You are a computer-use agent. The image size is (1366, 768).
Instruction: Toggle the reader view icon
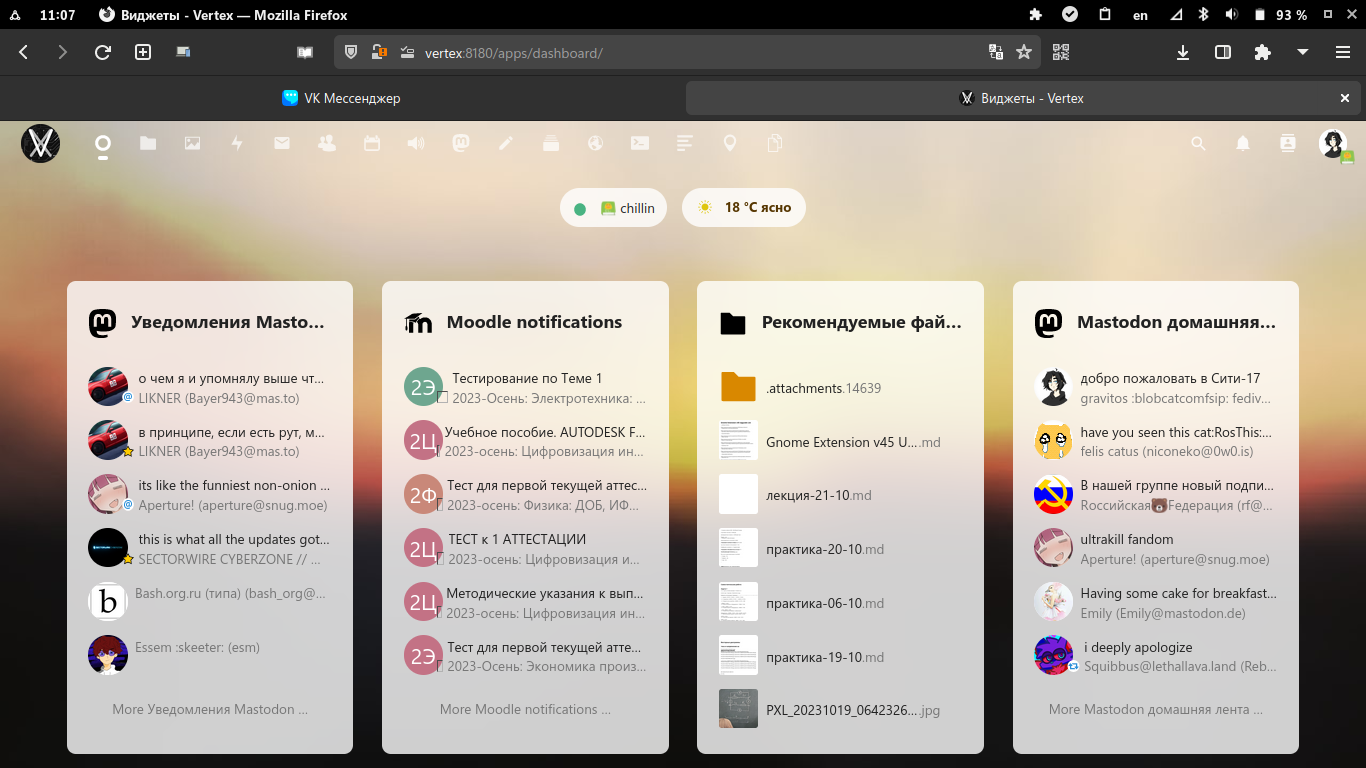click(x=305, y=52)
